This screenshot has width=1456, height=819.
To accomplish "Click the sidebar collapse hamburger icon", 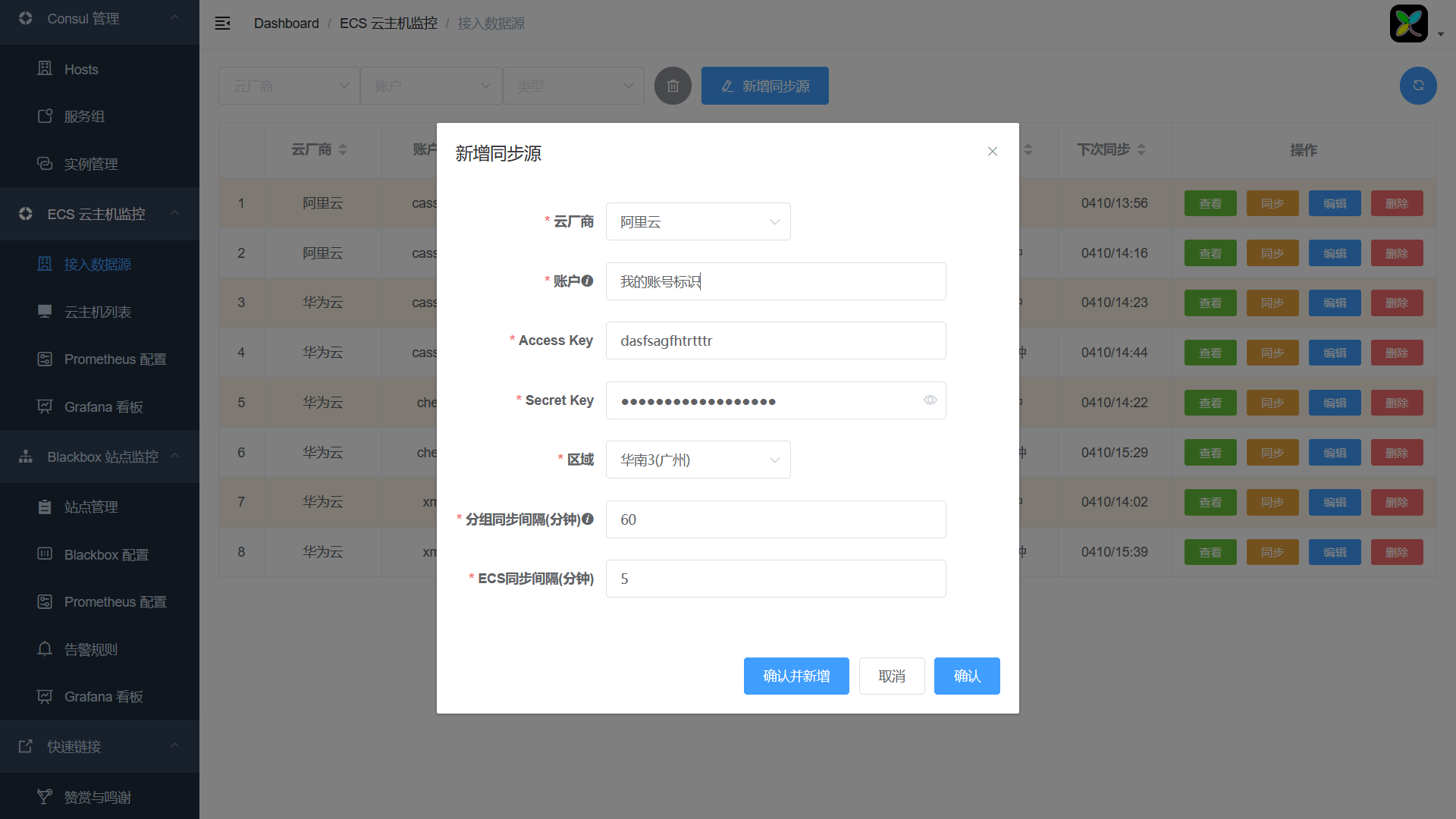I will (222, 24).
